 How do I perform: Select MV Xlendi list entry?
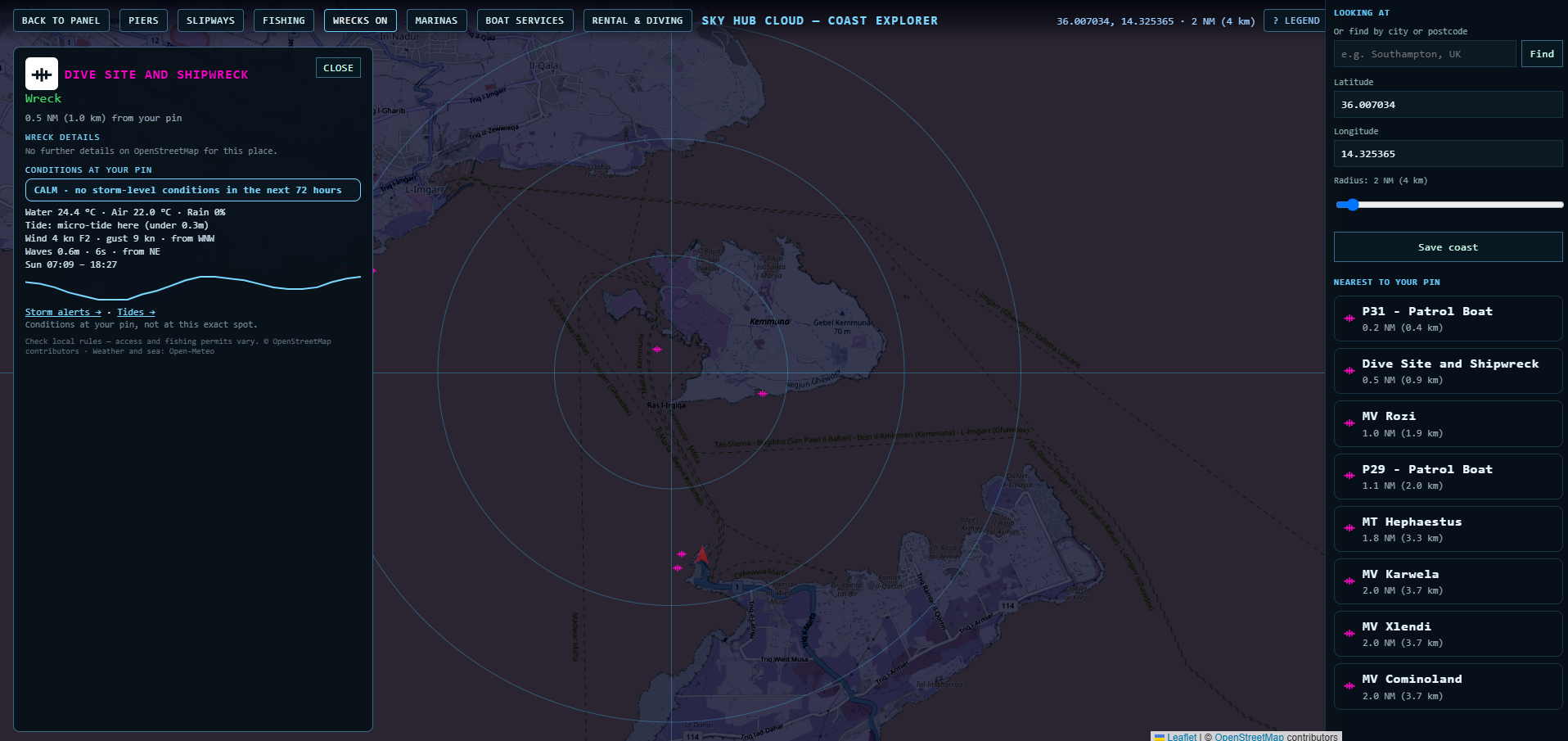click(1448, 634)
